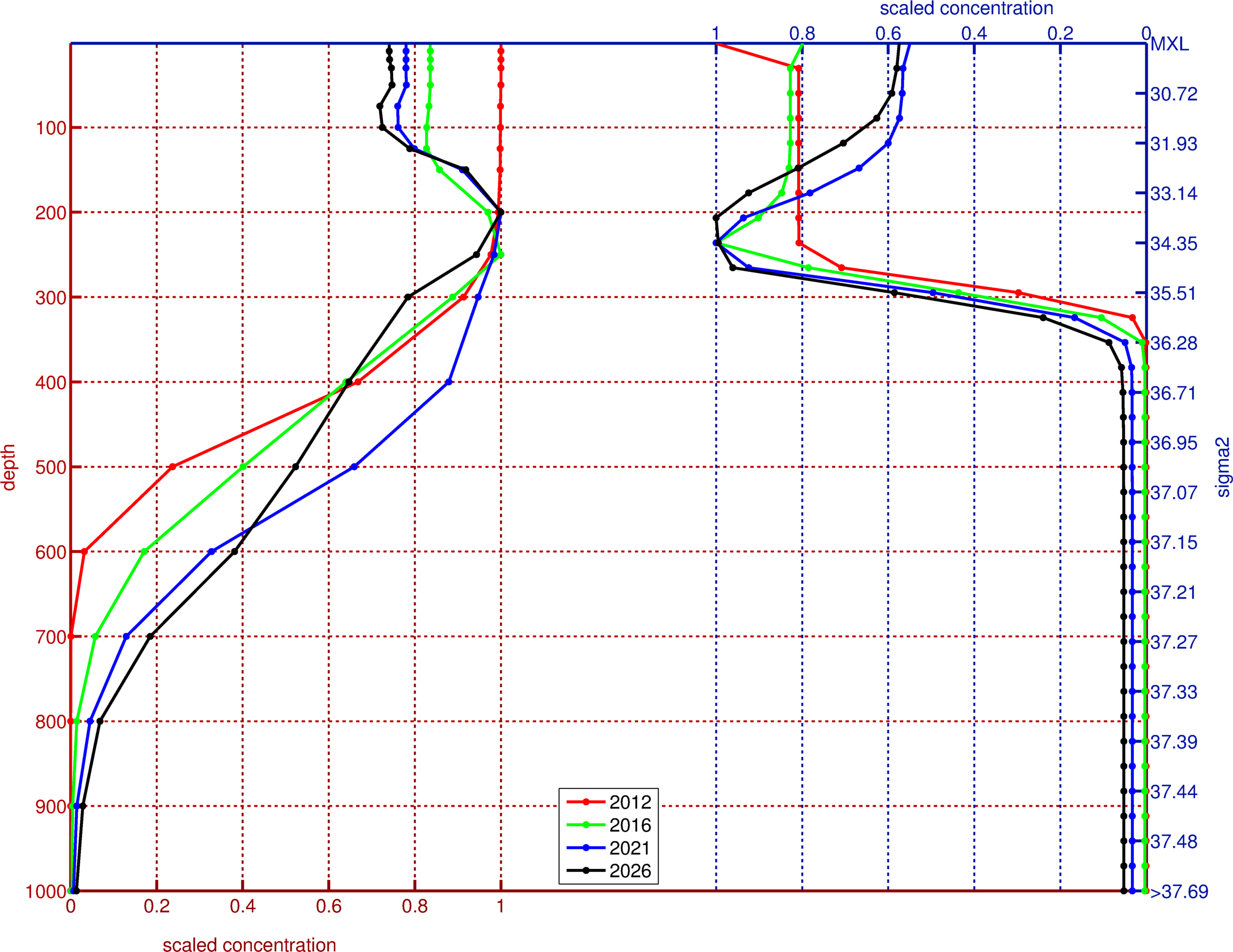Image resolution: width=1233 pixels, height=952 pixels.
Task: Click the blue 2021 data point at depth 400
Action: 449,382
